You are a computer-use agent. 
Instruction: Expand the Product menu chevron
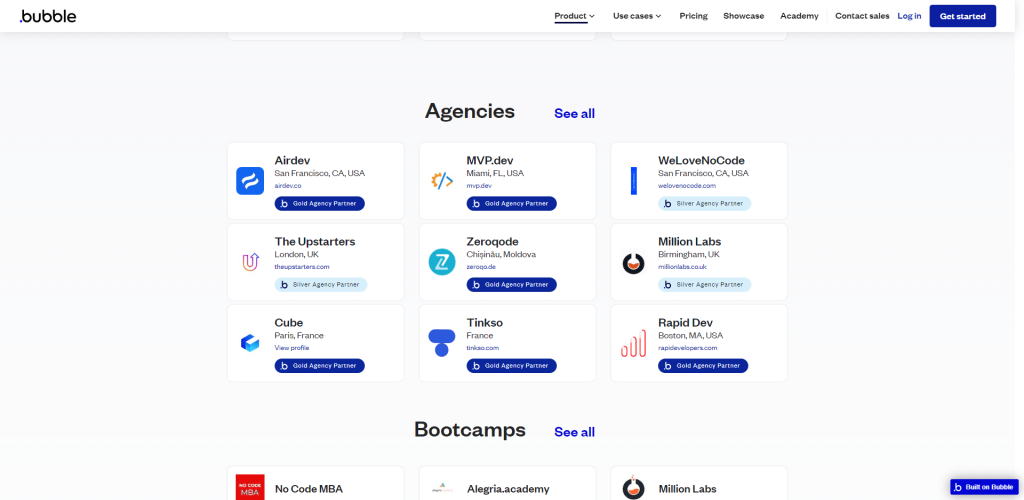click(x=592, y=16)
